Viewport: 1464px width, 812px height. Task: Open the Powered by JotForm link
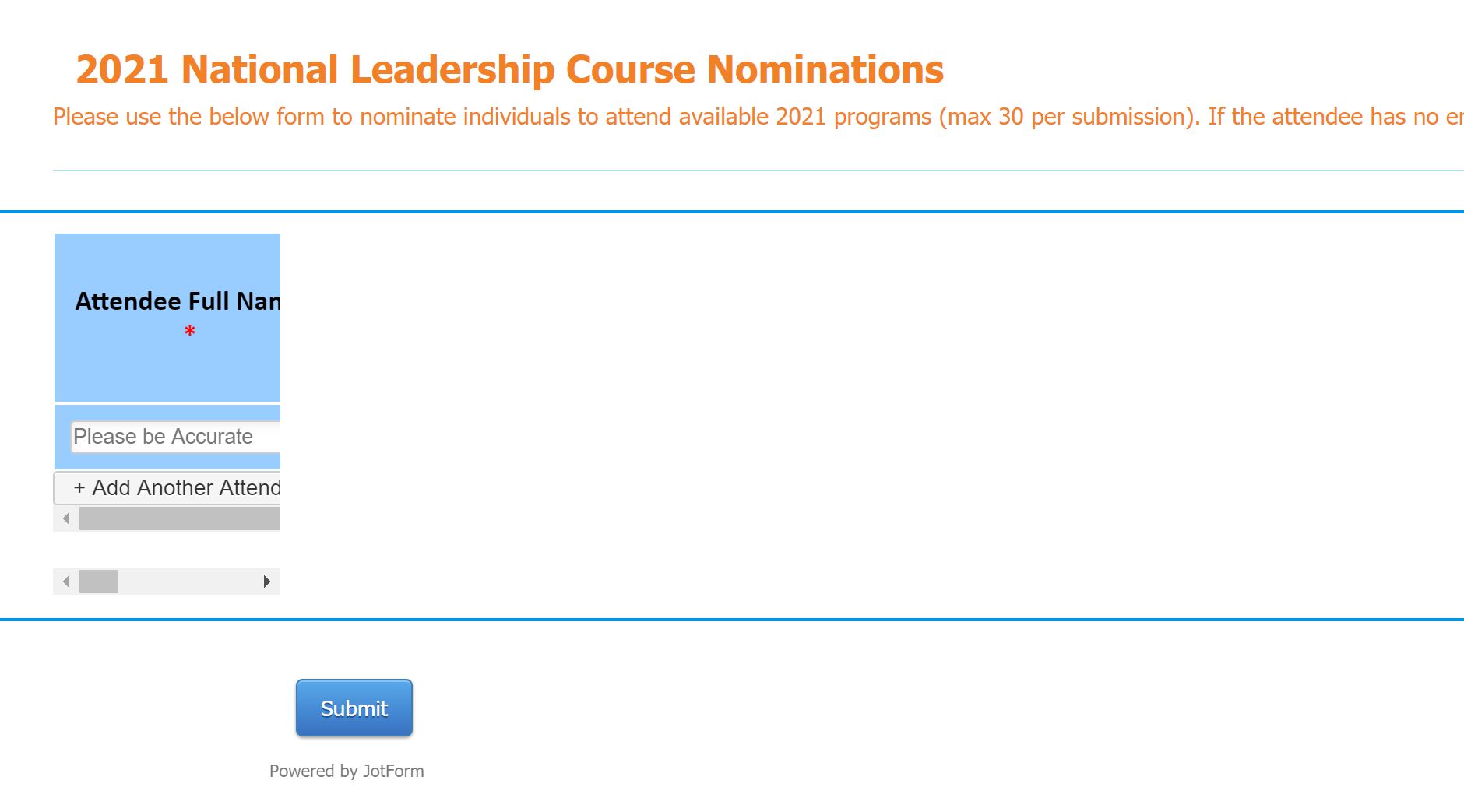[347, 771]
